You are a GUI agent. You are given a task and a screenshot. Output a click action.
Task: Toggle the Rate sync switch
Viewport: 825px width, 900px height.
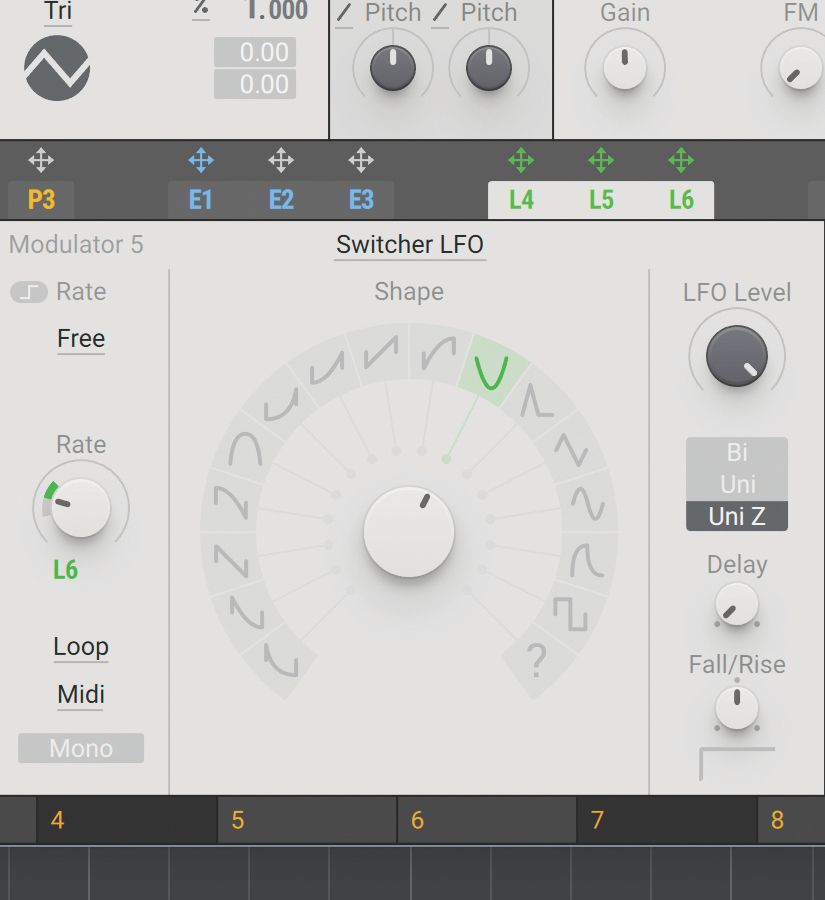click(30, 292)
